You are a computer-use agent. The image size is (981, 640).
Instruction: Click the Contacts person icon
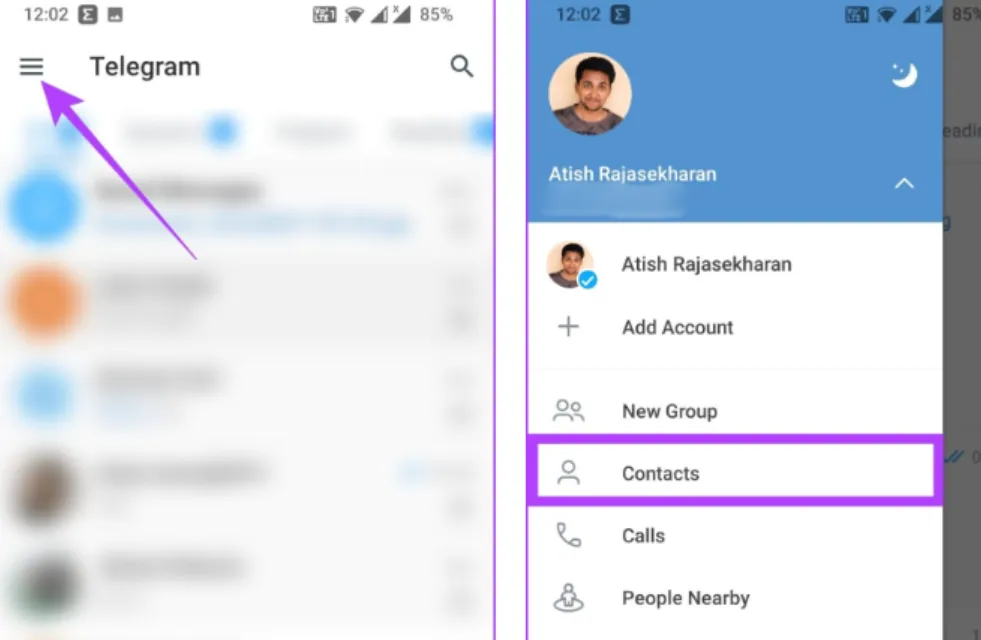coord(568,473)
